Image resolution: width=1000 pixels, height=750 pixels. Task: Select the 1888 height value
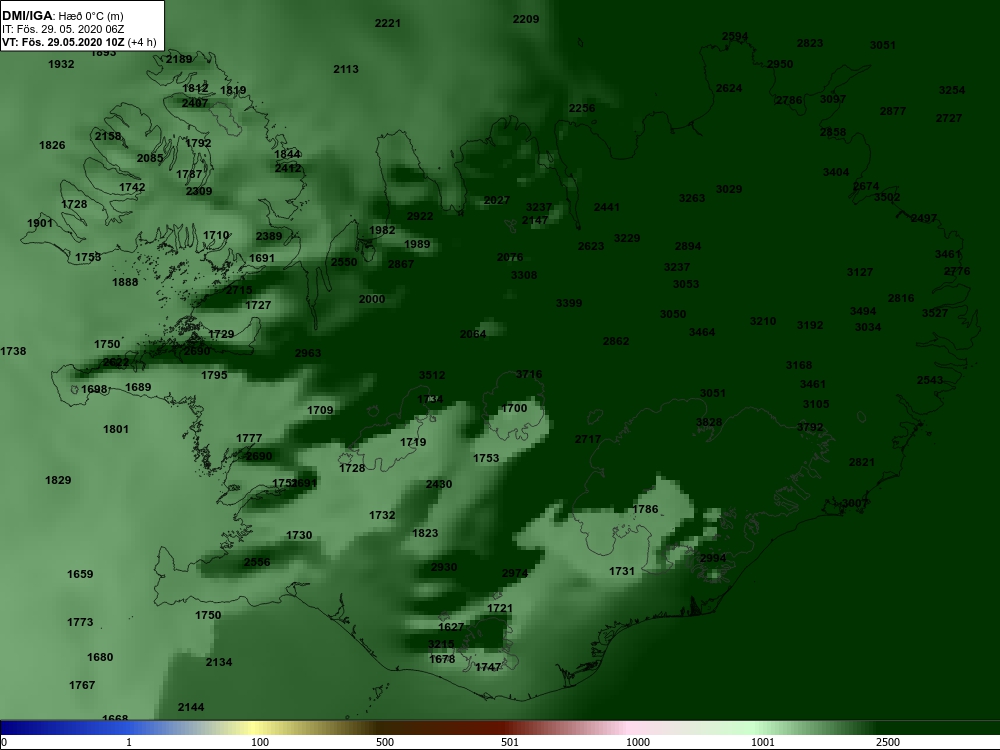click(x=125, y=283)
